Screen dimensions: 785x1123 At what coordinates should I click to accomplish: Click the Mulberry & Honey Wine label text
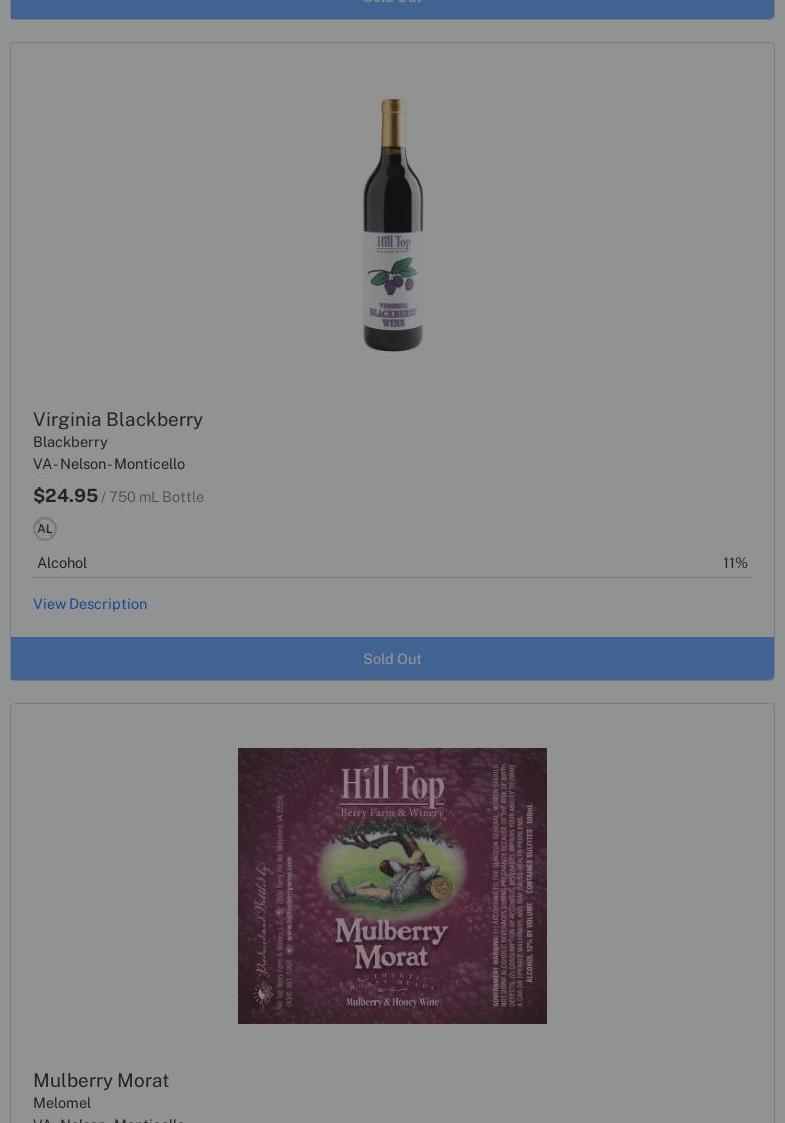point(392,1002)
